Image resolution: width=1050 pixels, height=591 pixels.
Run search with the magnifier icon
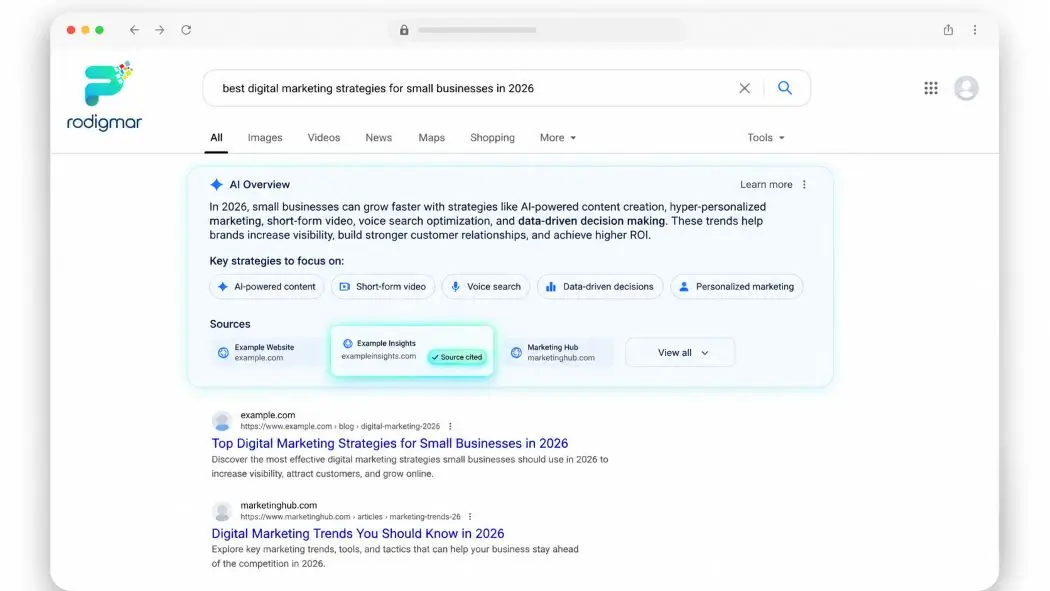tap(785, 88)
